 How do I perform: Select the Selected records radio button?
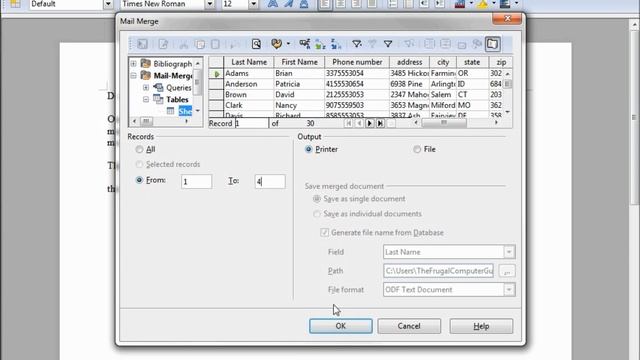pyautogui.click(x=139, y=164)
